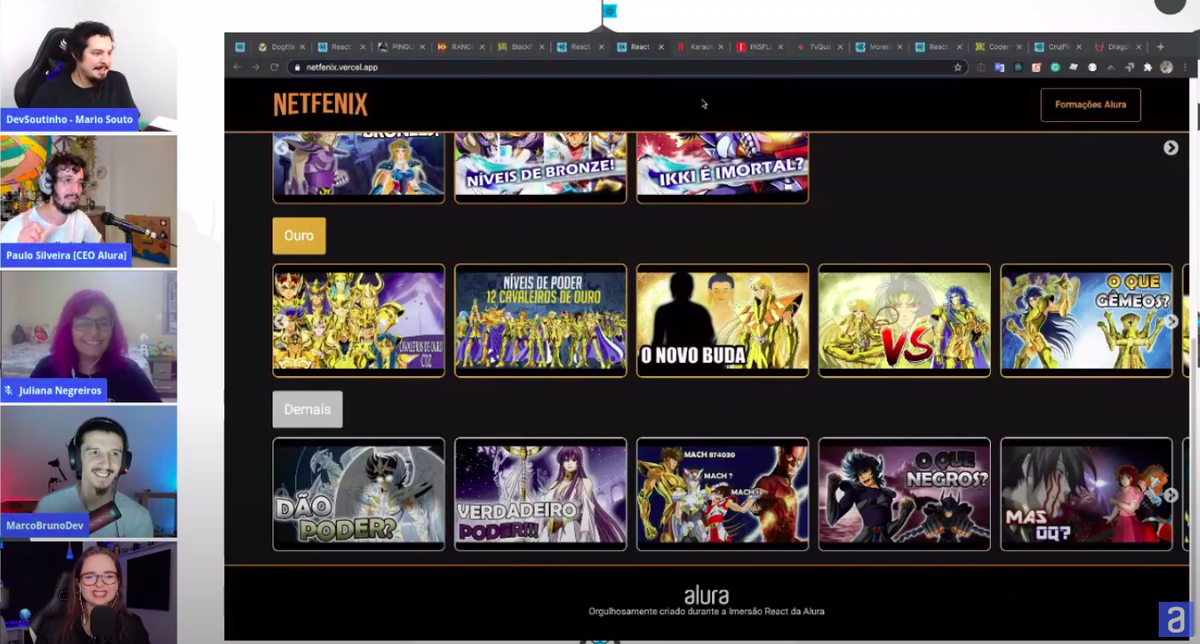Viewport: 1200px width, 644px height.
Task: Select the Demais category label
Action: coord(307,409)
